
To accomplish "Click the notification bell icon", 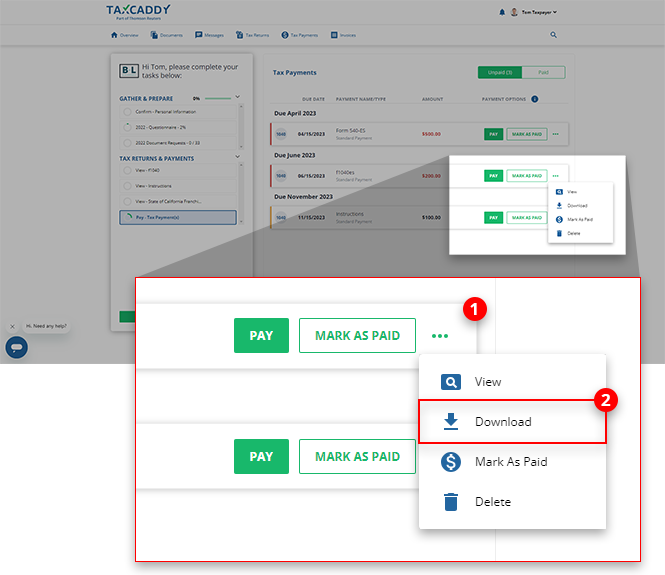I will (502, 12).
